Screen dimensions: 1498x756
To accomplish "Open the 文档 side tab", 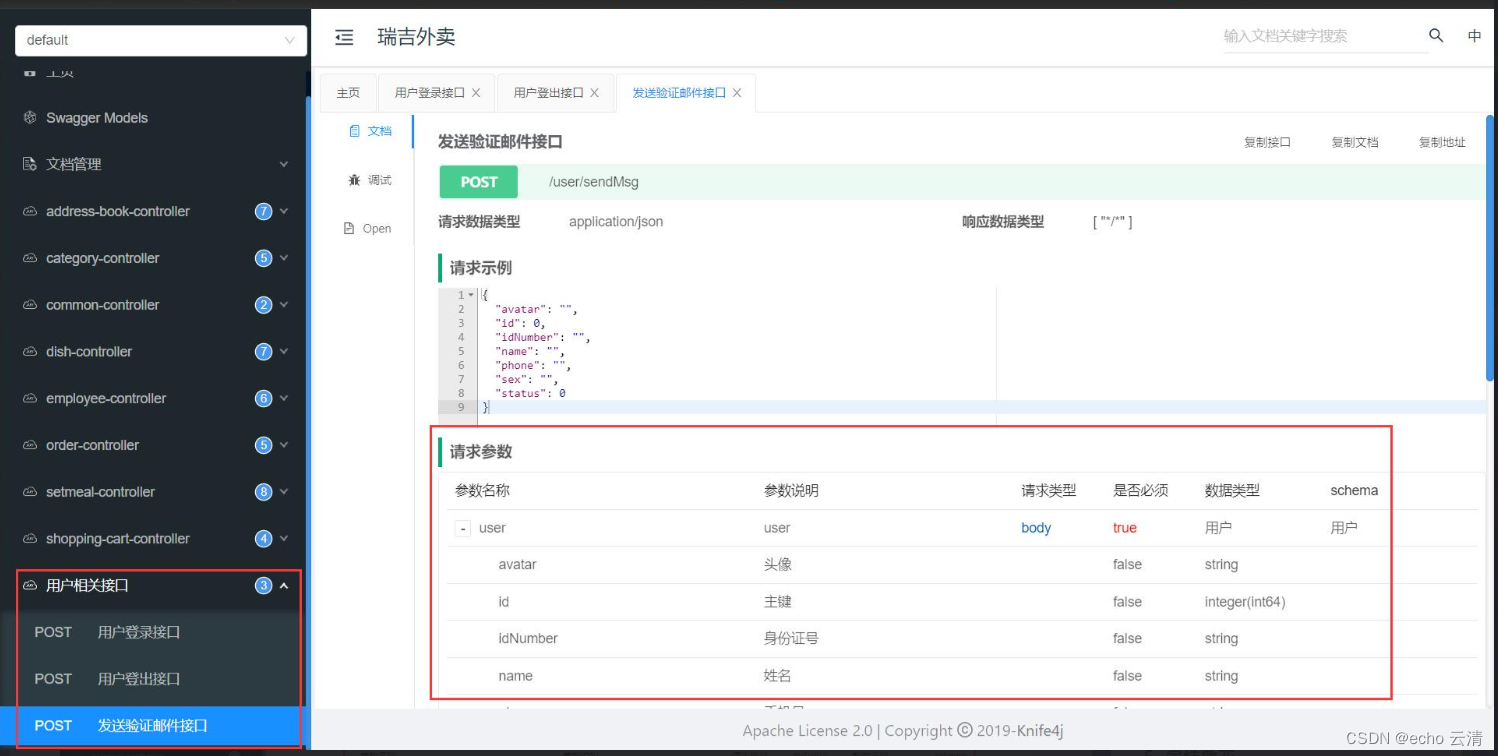I will point(370,131).
